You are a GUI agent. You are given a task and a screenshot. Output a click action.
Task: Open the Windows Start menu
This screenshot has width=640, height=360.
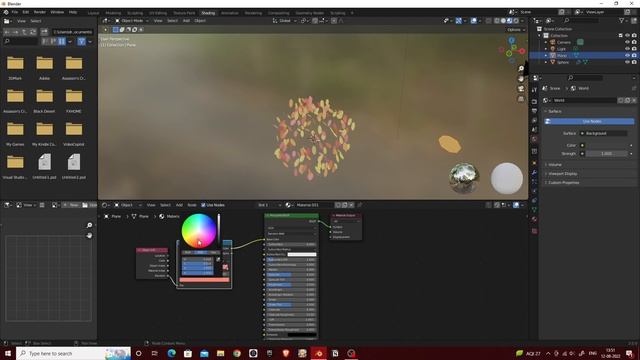pyautogui.click(x=7, y=353)
